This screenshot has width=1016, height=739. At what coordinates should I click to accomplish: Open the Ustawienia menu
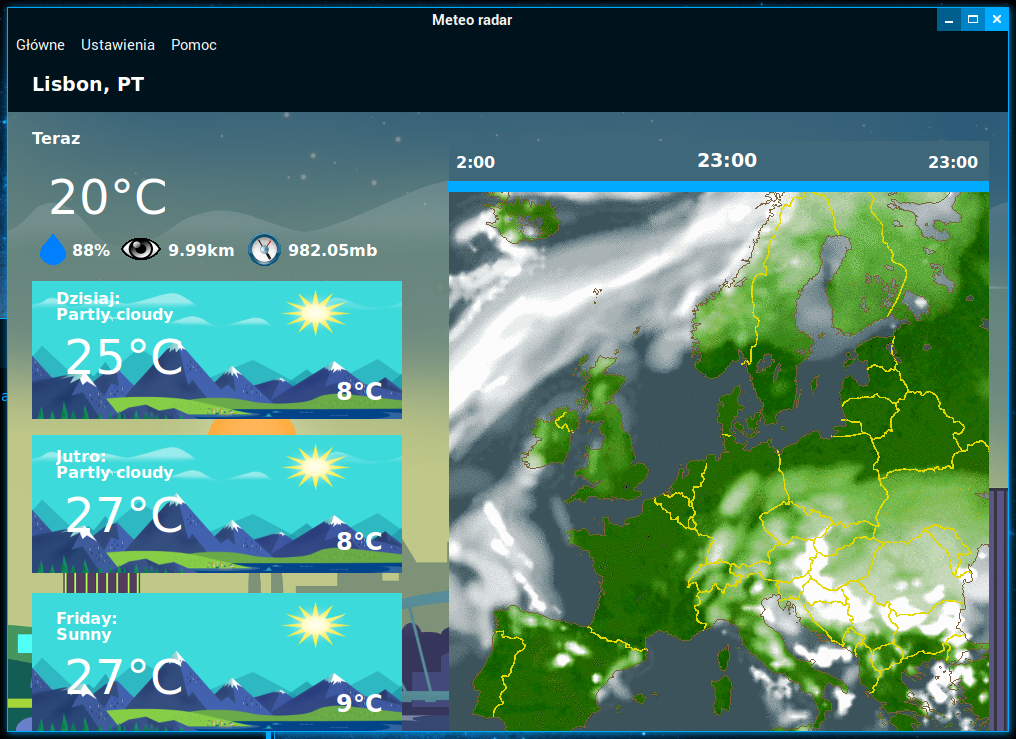tap(118, 45)
